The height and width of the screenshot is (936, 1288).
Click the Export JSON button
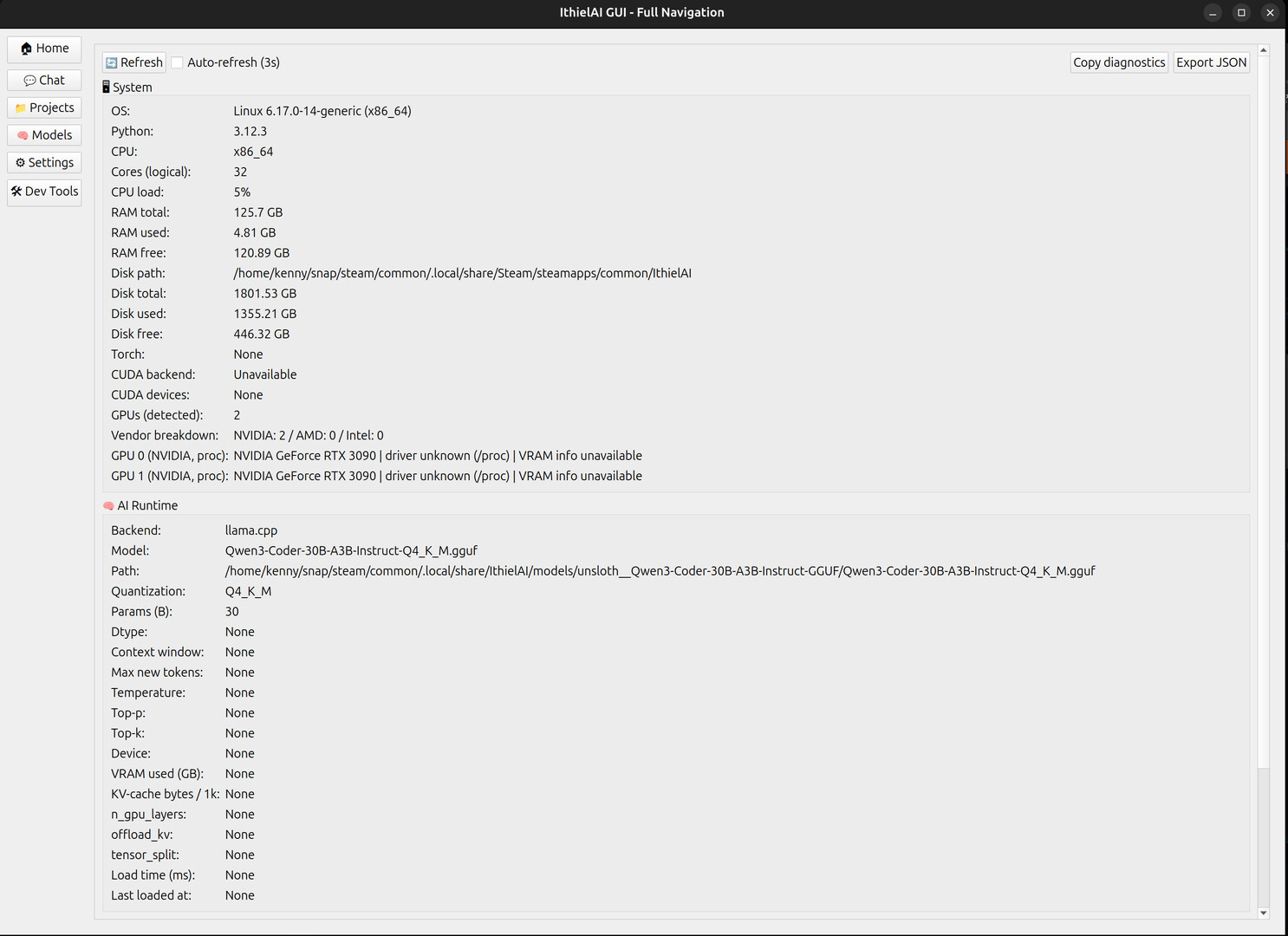tap(1212, 62)
